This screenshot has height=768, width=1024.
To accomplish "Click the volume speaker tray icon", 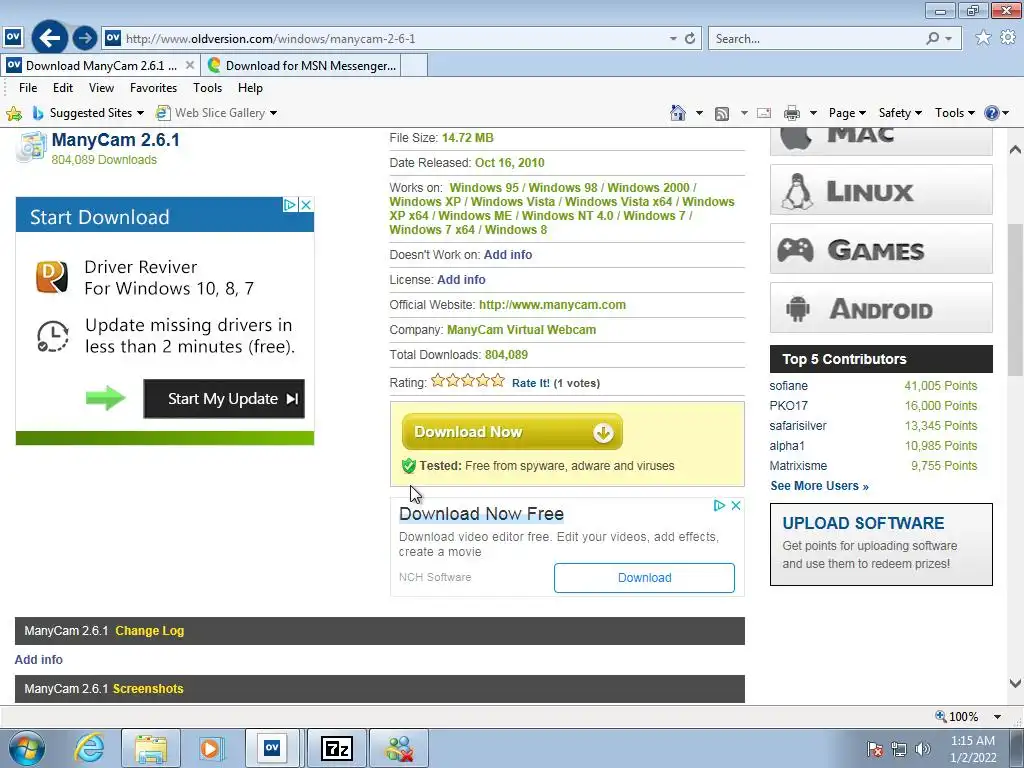I will point(923,748).
